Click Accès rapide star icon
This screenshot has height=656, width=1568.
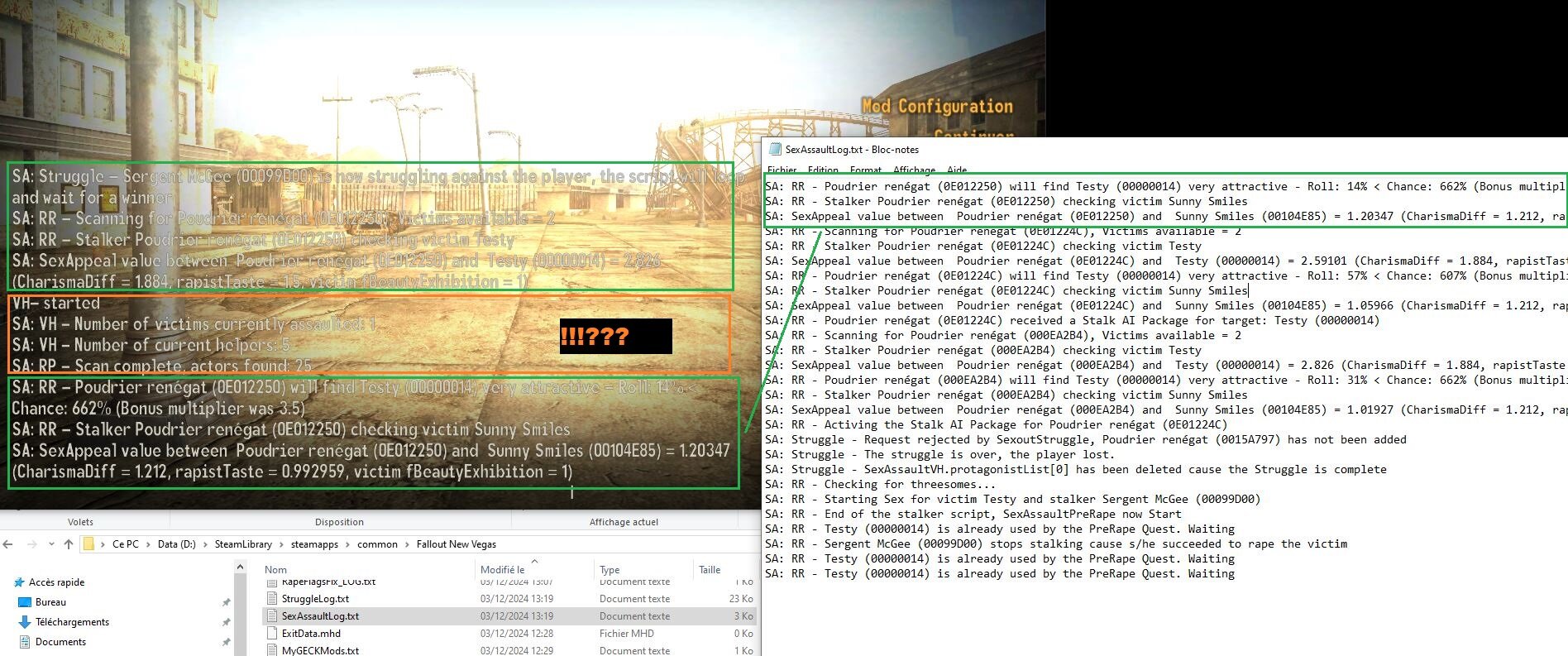[x=20, y=582]
